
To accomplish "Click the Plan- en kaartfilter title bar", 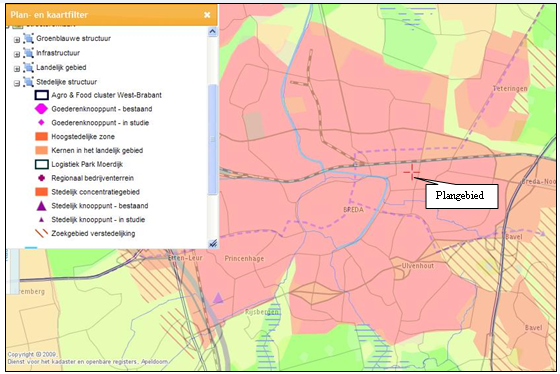I will [x=111, y=15].
